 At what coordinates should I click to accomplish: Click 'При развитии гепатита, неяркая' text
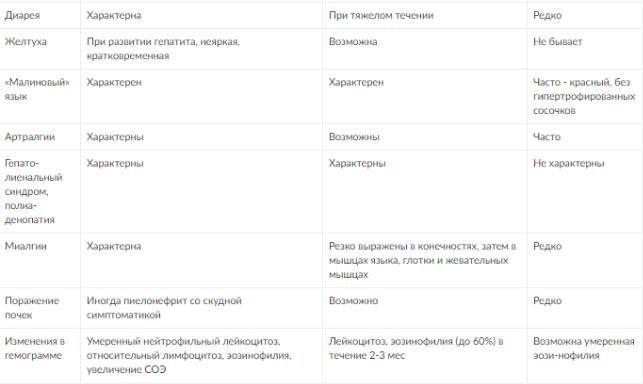tap(163, 42)
